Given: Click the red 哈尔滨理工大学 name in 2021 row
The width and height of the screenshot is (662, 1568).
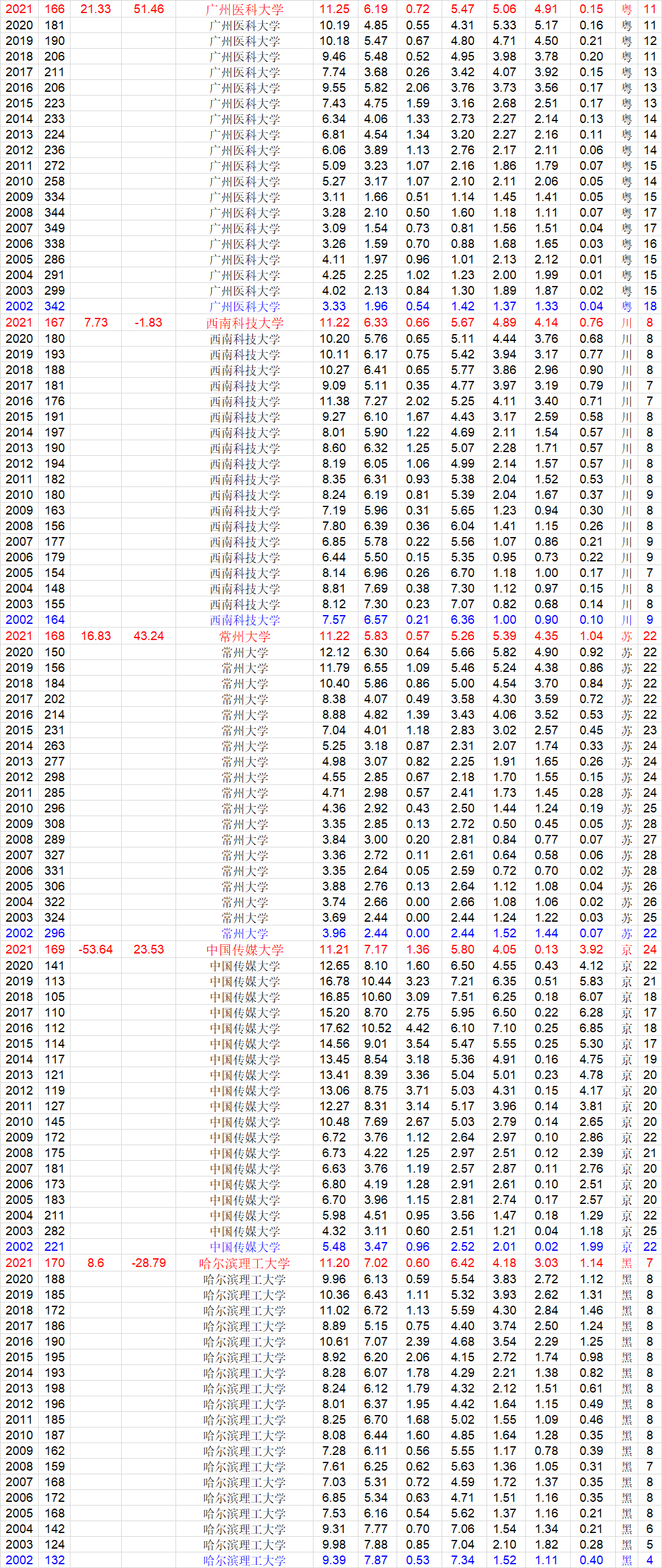Looking at the screenshot, I should point(244,1263).
